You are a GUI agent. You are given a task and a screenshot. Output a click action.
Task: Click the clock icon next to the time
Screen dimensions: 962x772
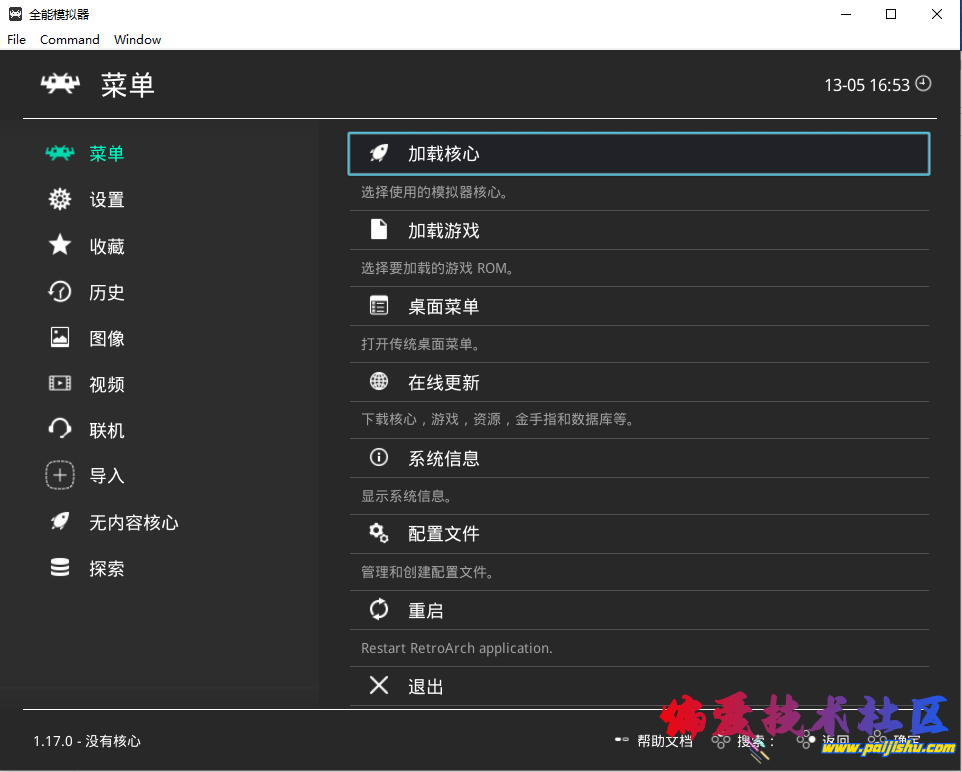[923, 84]
